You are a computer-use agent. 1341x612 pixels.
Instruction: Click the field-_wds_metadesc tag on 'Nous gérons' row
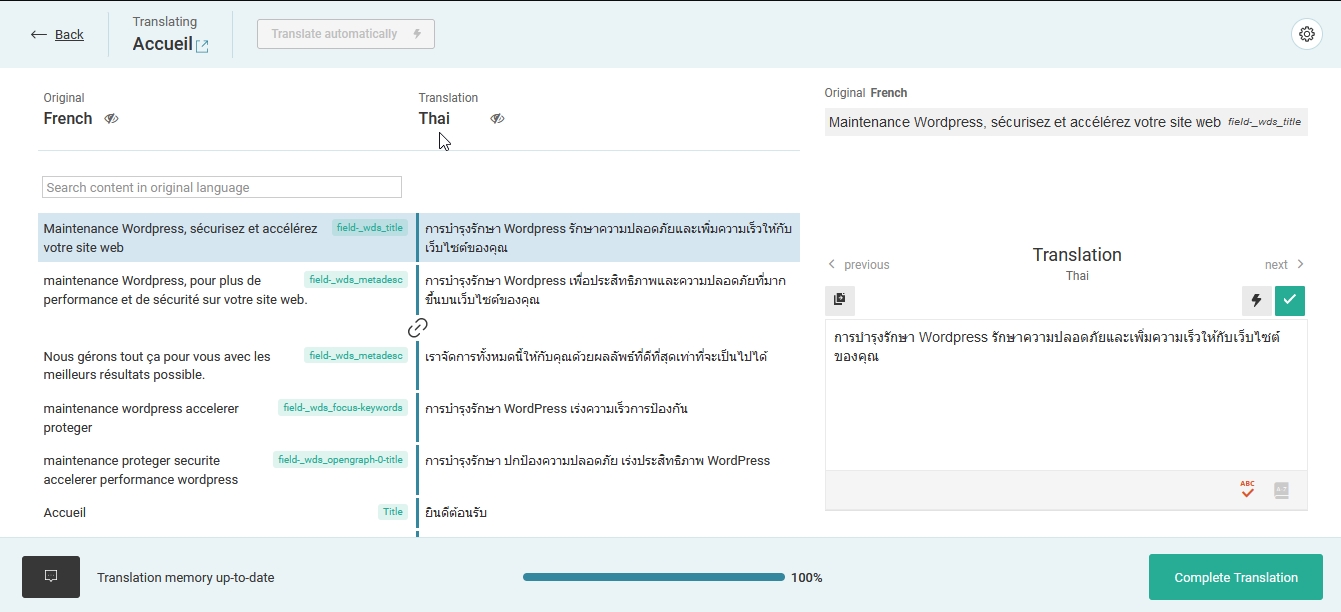coord(356,356)
